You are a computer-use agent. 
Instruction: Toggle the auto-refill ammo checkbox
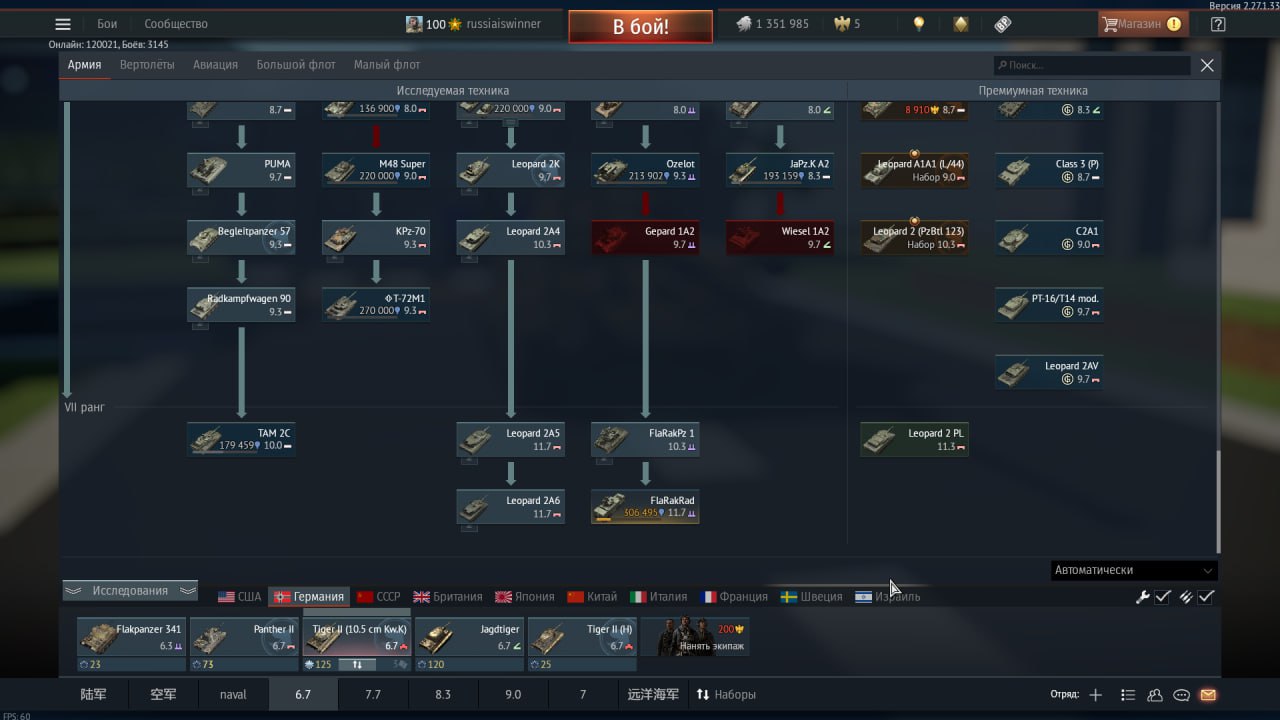[x=1207, y=597]
